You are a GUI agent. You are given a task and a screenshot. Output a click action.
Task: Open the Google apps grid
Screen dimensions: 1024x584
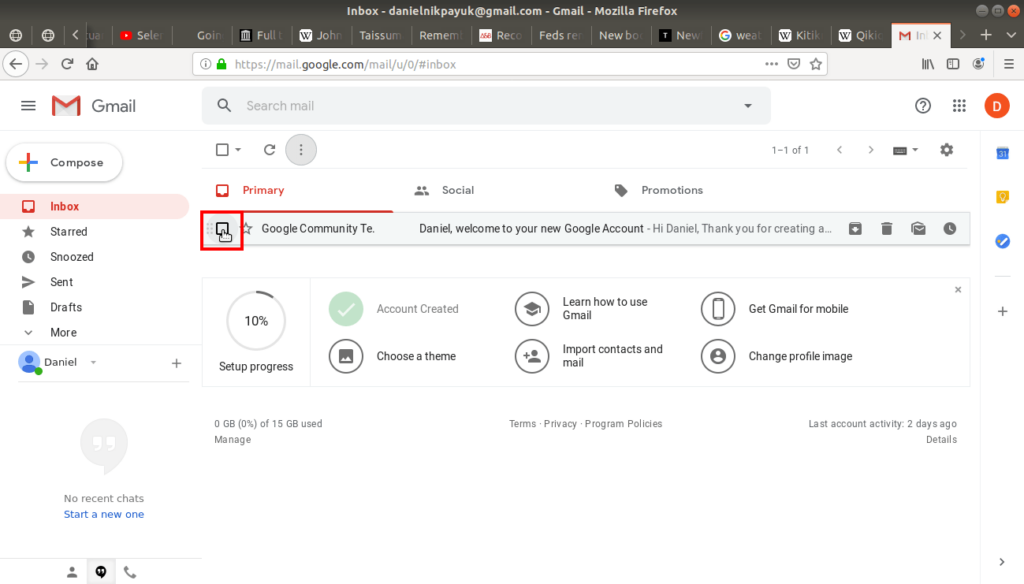pyautogui.click(x=959, y=106)
